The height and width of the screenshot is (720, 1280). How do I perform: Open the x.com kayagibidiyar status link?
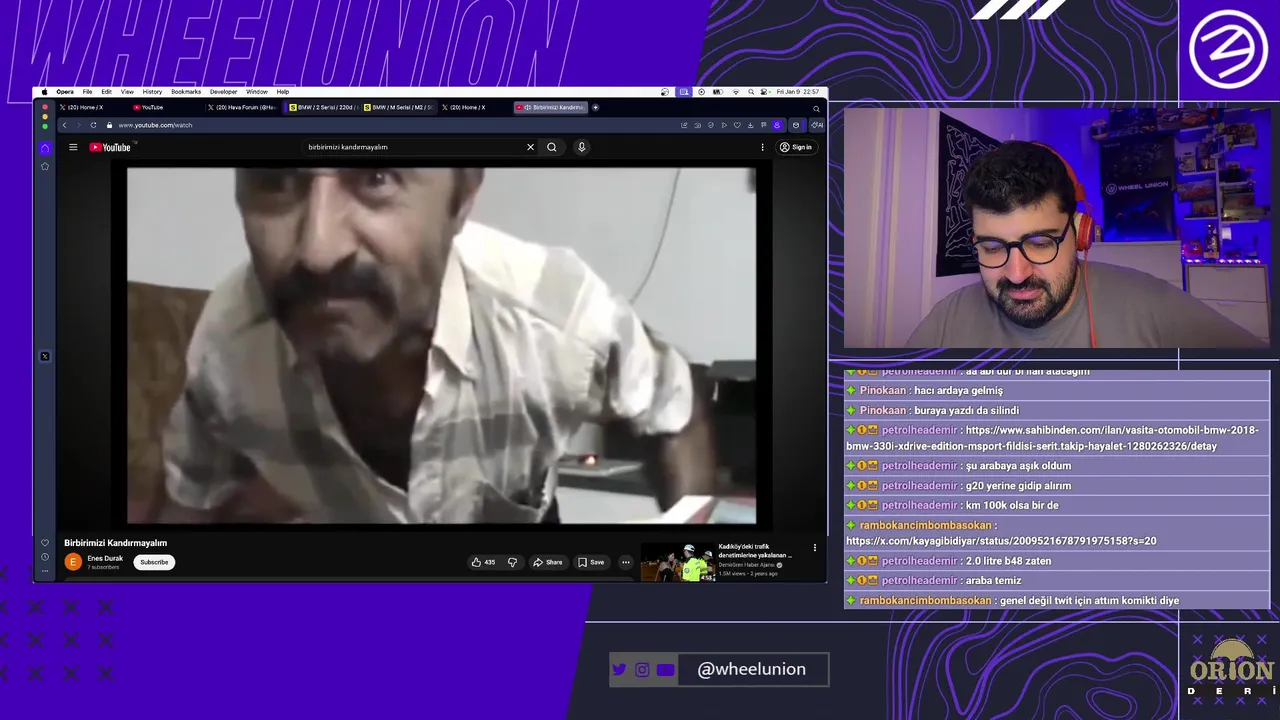point(1001,541)
